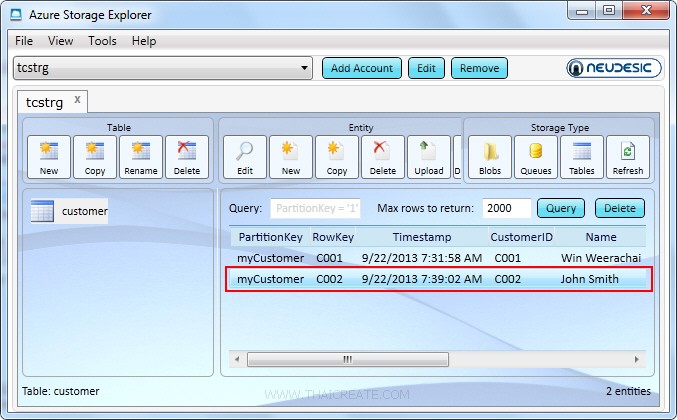Click the Add Account button
Screen dimensions: 677x420
tap(361, 68)
